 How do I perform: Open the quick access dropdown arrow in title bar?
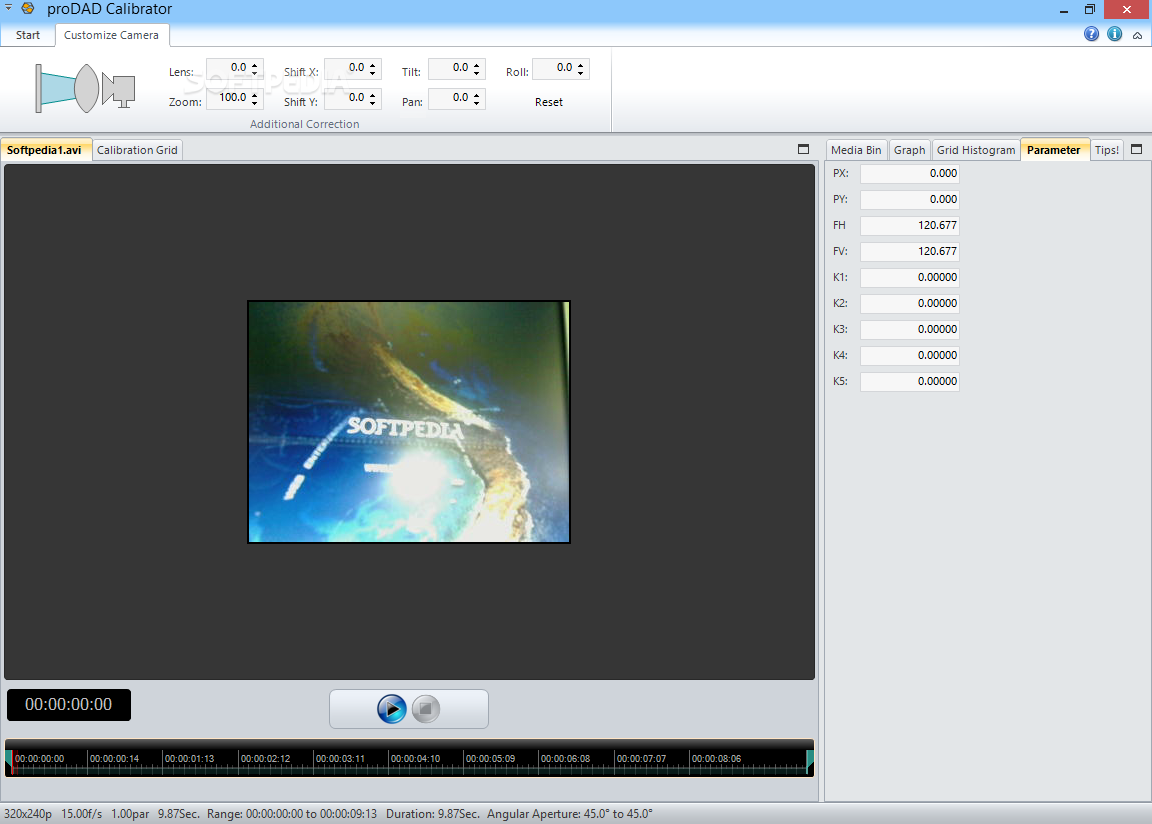coord(9,7)
